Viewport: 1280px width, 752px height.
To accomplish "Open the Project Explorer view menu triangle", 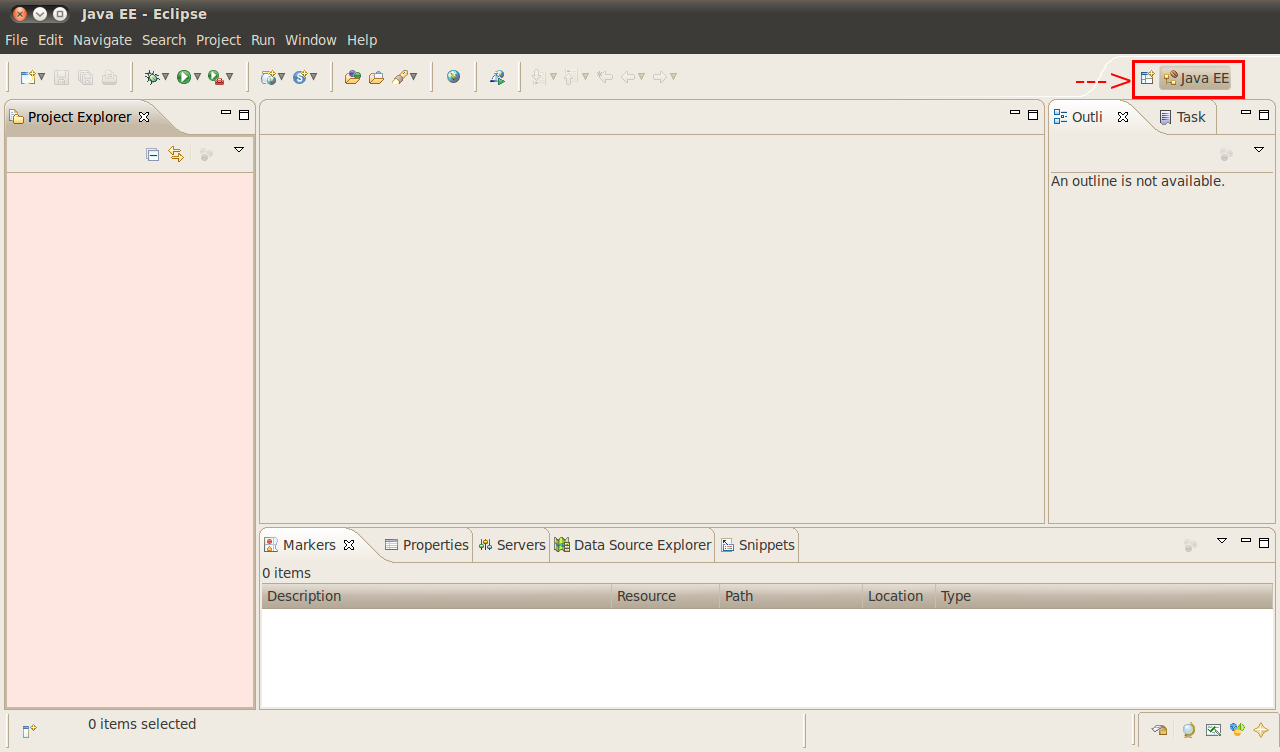I will tap(239, 149).
